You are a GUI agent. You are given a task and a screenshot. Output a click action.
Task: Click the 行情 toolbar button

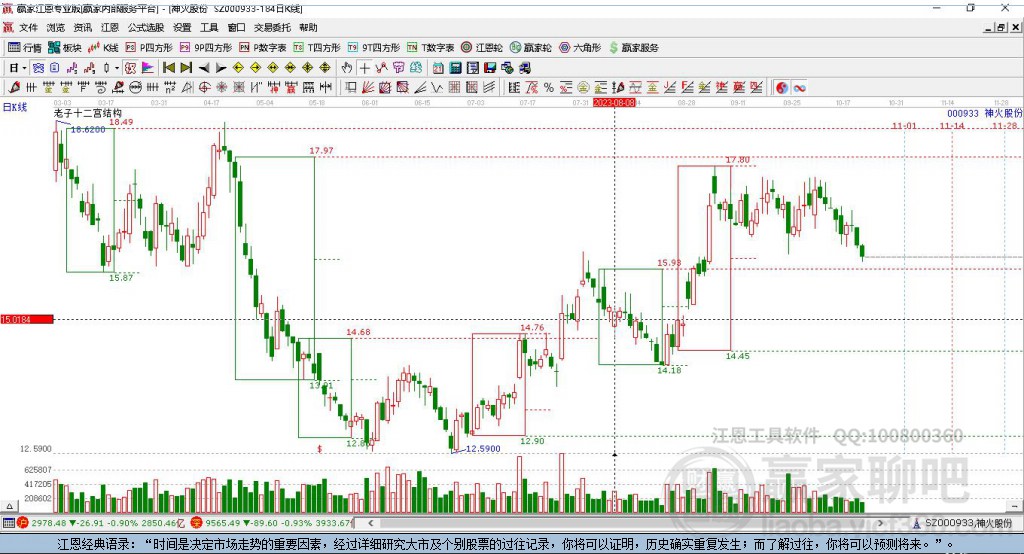[x=25, y=48]
